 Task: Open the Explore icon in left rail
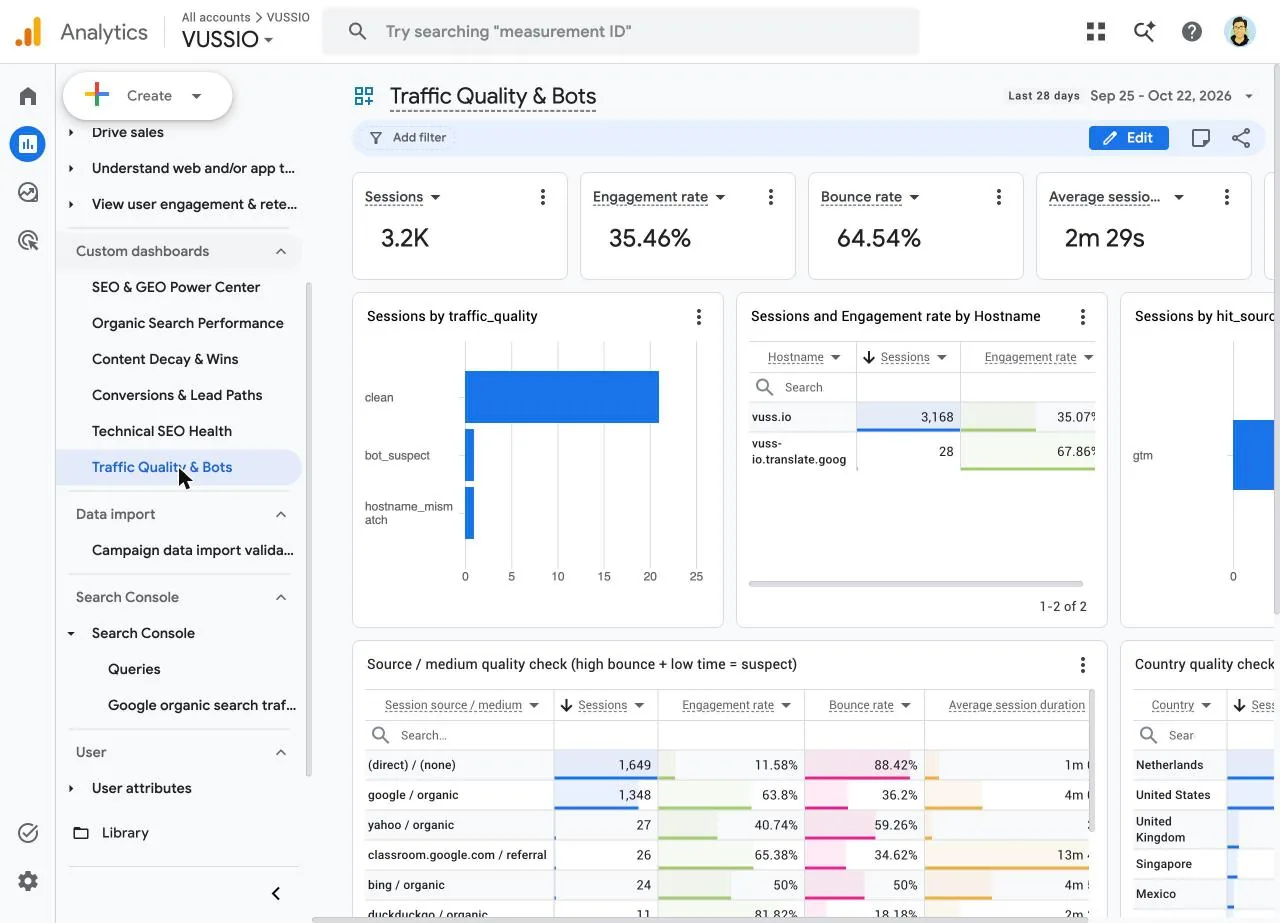(28, 192)
